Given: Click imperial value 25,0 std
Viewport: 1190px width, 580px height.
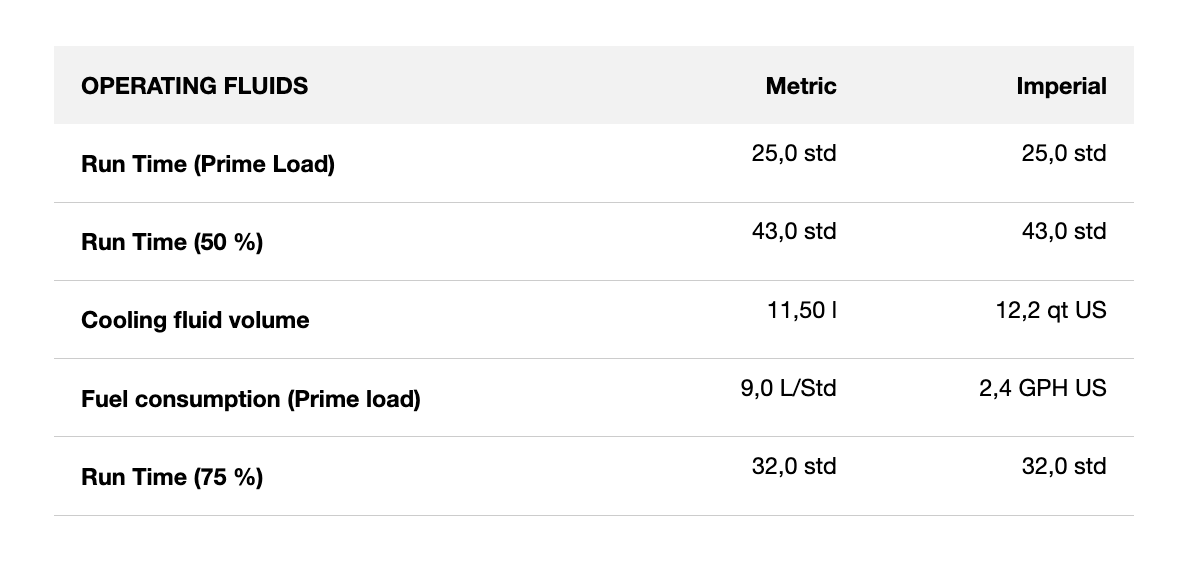Looking at the screenshot, I should (1064, 153).
